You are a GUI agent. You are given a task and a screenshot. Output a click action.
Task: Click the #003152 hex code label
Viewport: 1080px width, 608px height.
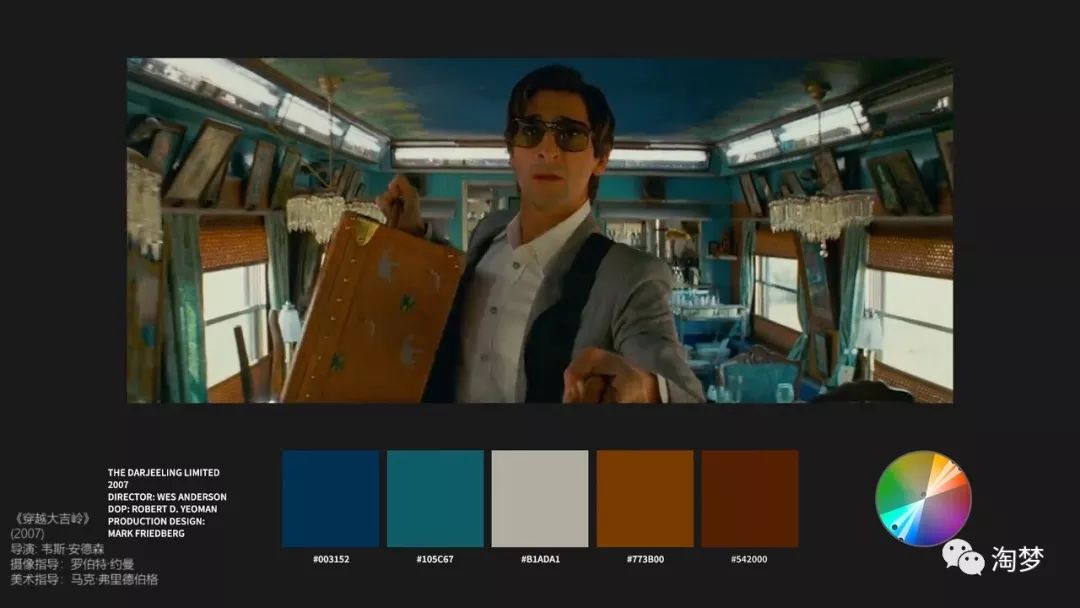point(331,559)
